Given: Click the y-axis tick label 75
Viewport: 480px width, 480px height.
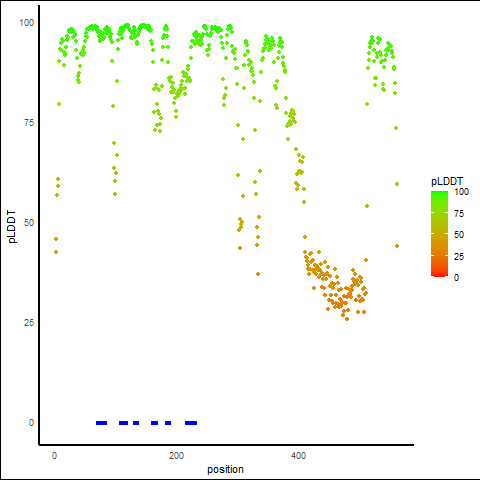Looking at the screenshot, I should pos(29,123).
